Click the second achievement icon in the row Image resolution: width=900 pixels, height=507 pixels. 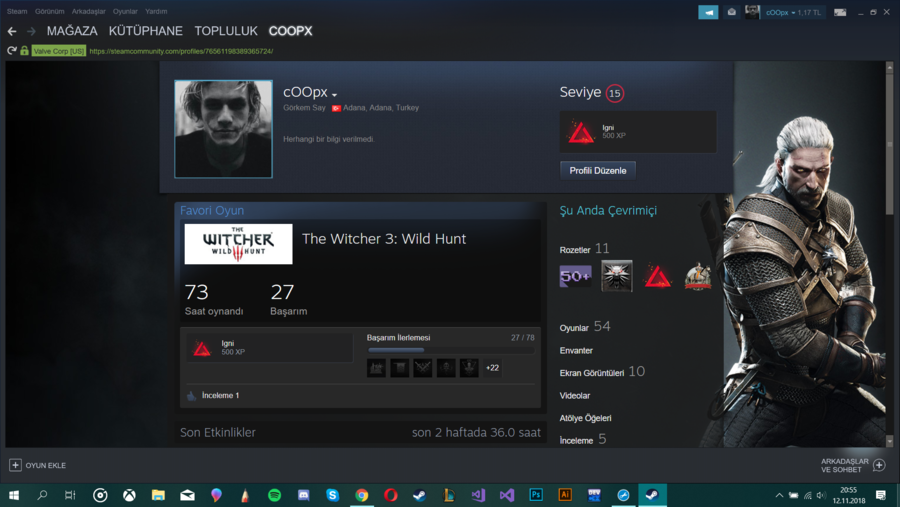tap(399, 368)
